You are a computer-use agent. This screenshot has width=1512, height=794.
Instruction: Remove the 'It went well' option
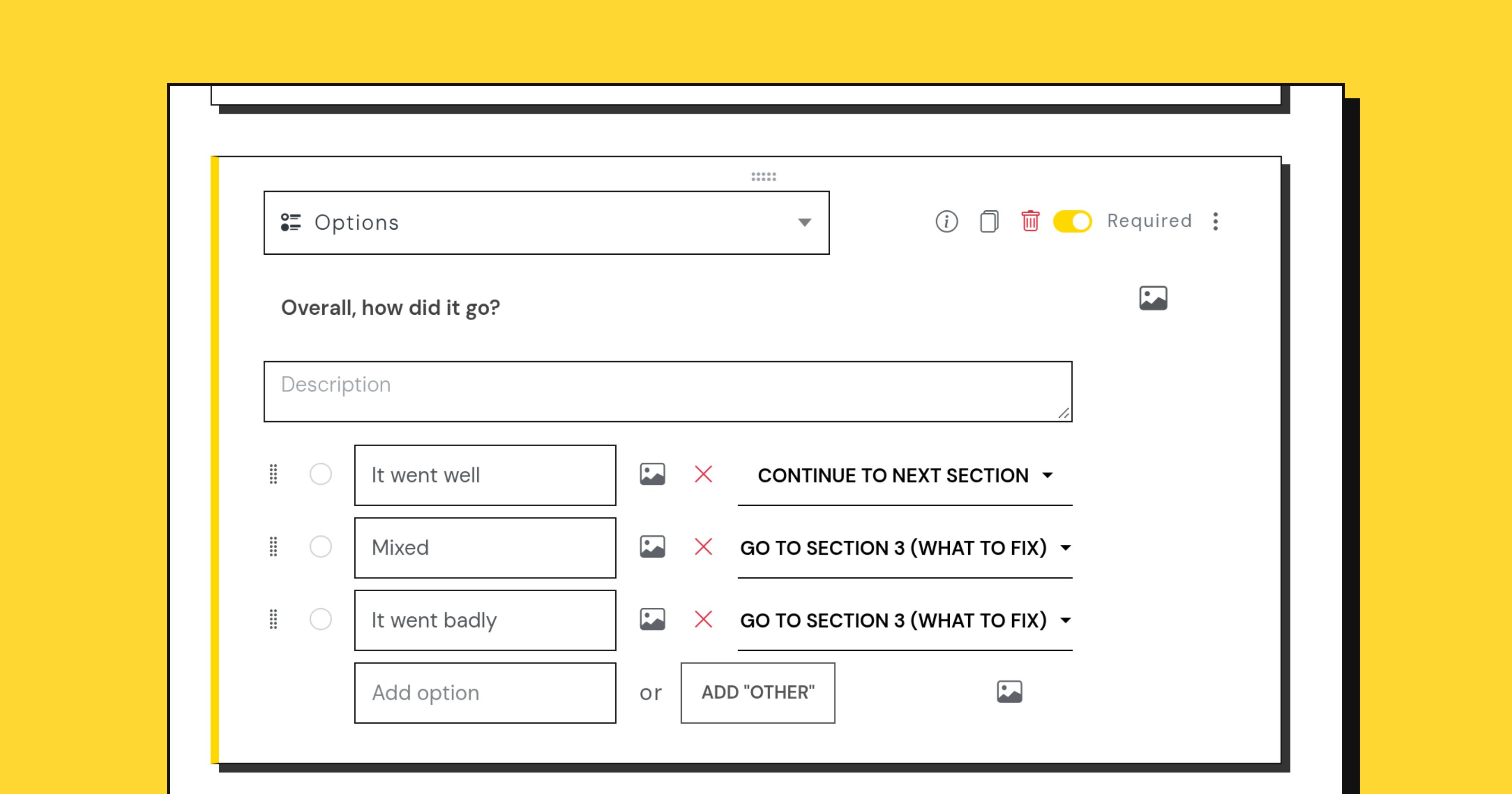(703, 475)
